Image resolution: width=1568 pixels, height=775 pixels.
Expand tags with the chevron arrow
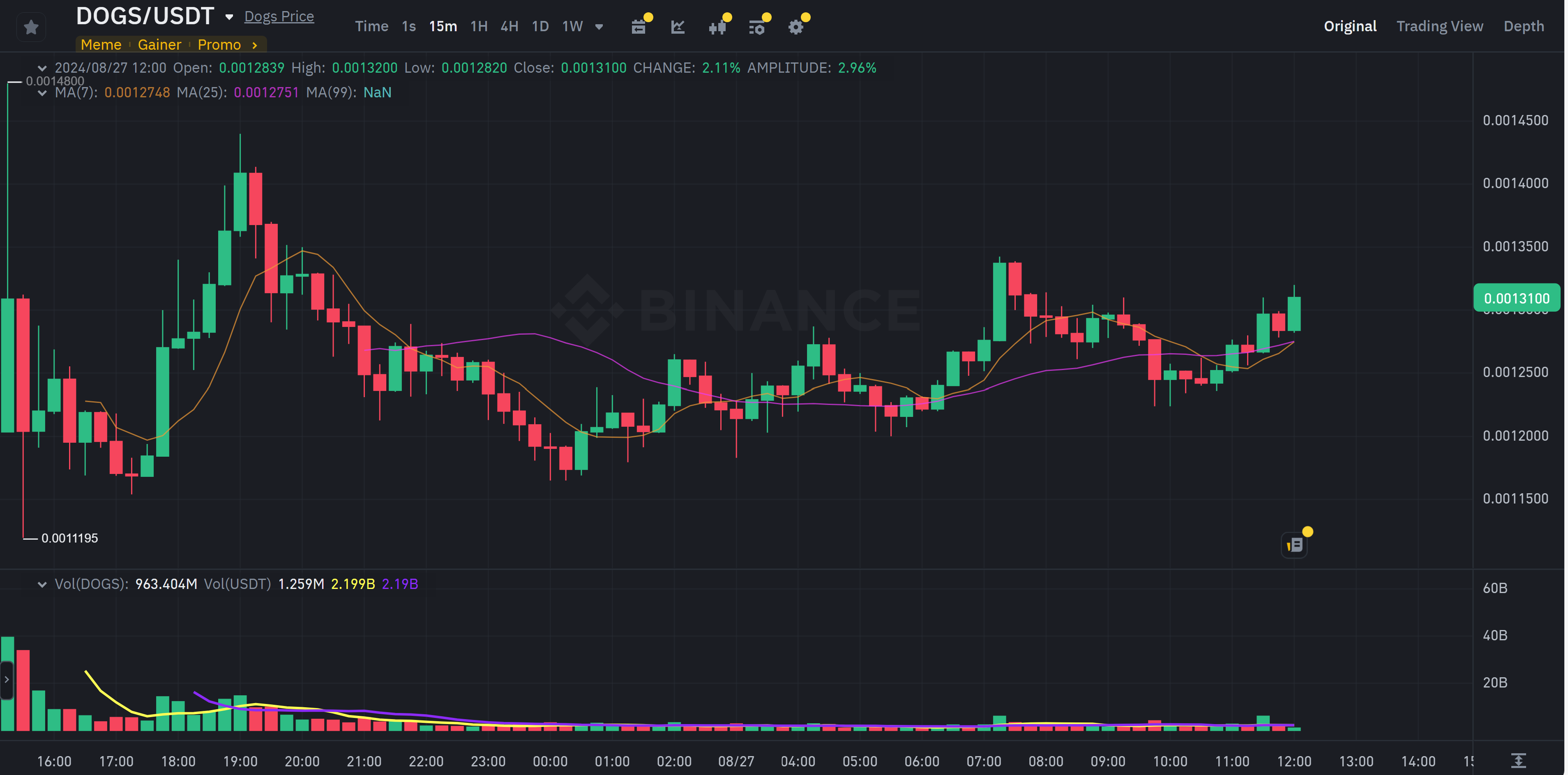254,45
